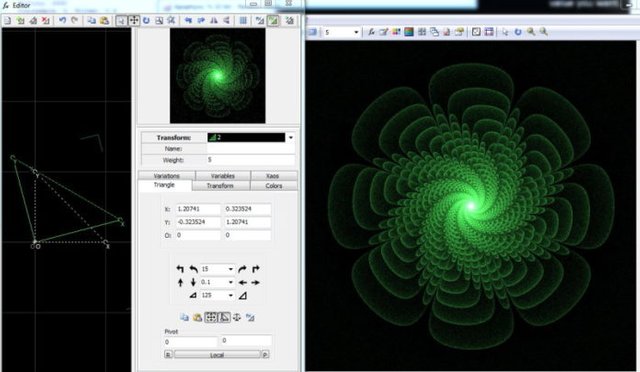Scale triangle up with large triangle icon
The image size is (640, 372).
(243, 295)
